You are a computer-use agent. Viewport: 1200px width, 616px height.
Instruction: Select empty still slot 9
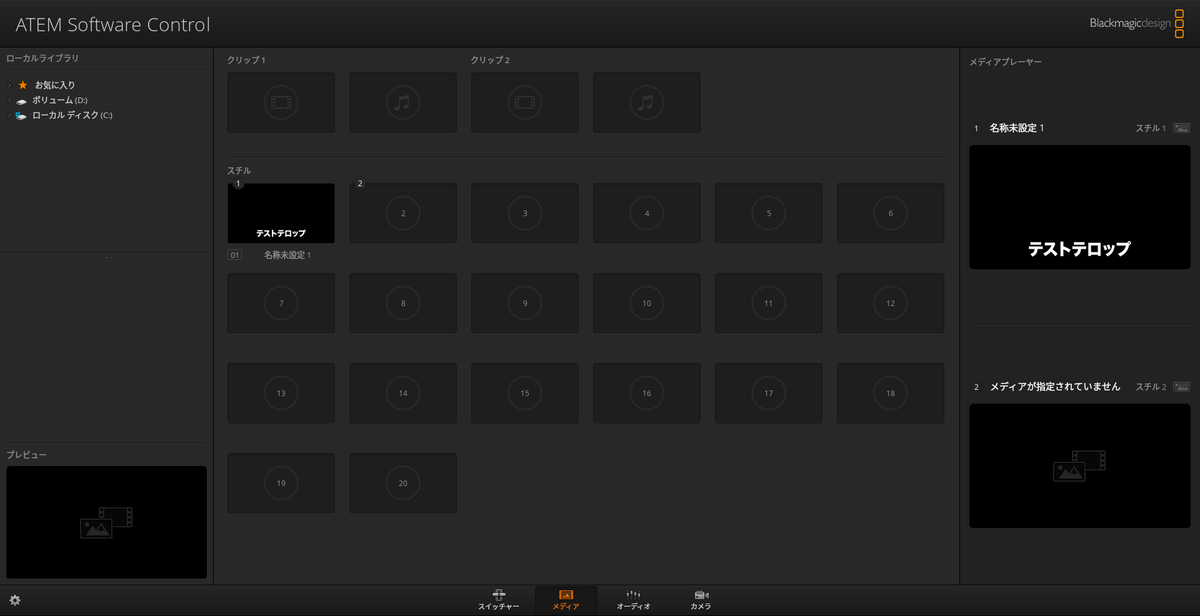(x=525, y=303)
